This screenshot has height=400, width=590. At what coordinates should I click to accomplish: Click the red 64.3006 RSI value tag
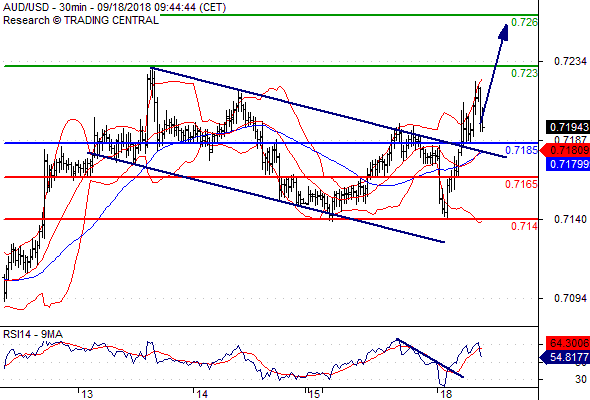coord(567,343)
